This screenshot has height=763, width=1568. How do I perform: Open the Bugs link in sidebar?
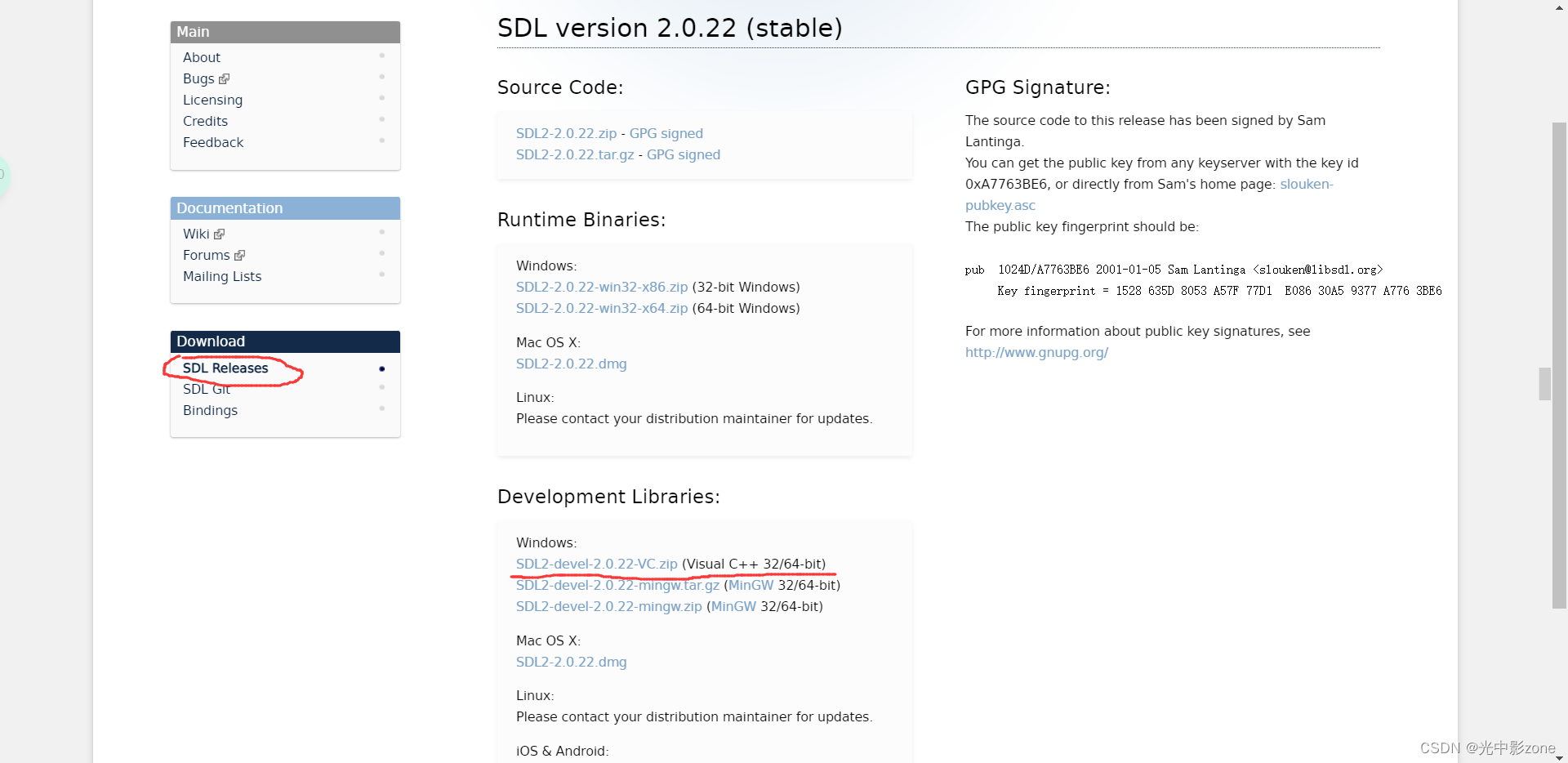(198, 78)
